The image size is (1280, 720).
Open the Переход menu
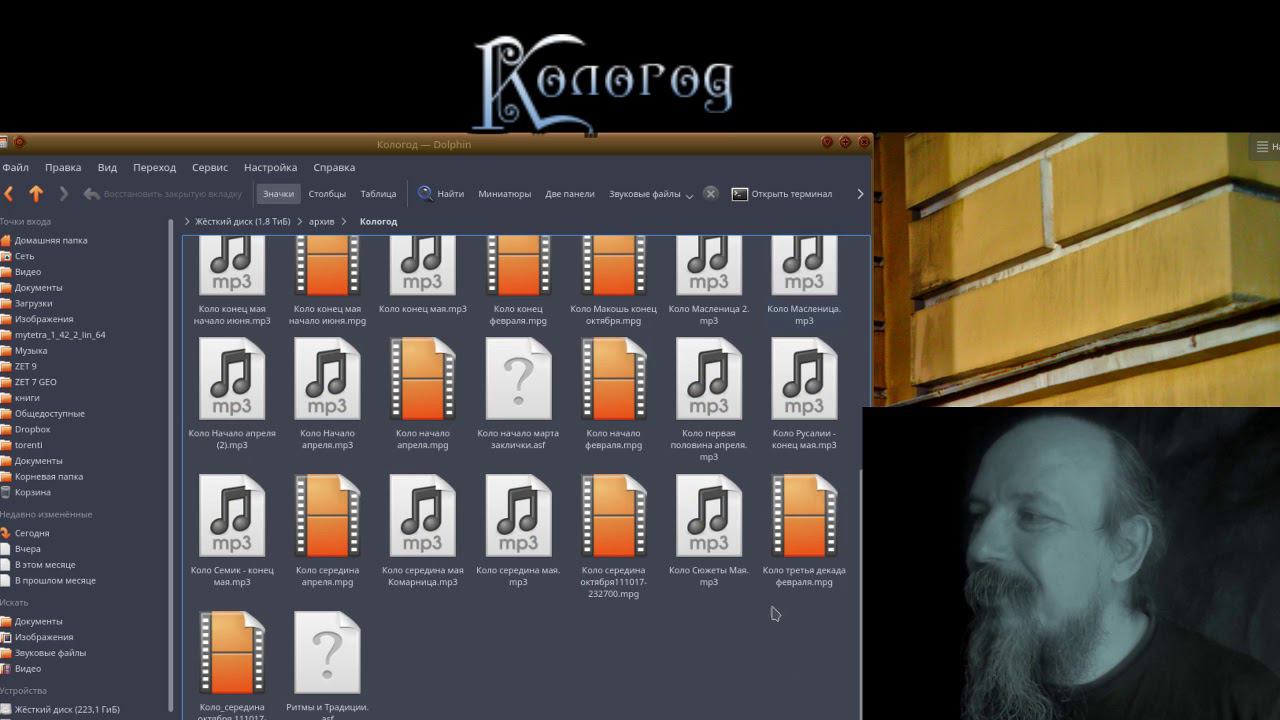coord(154,167)
